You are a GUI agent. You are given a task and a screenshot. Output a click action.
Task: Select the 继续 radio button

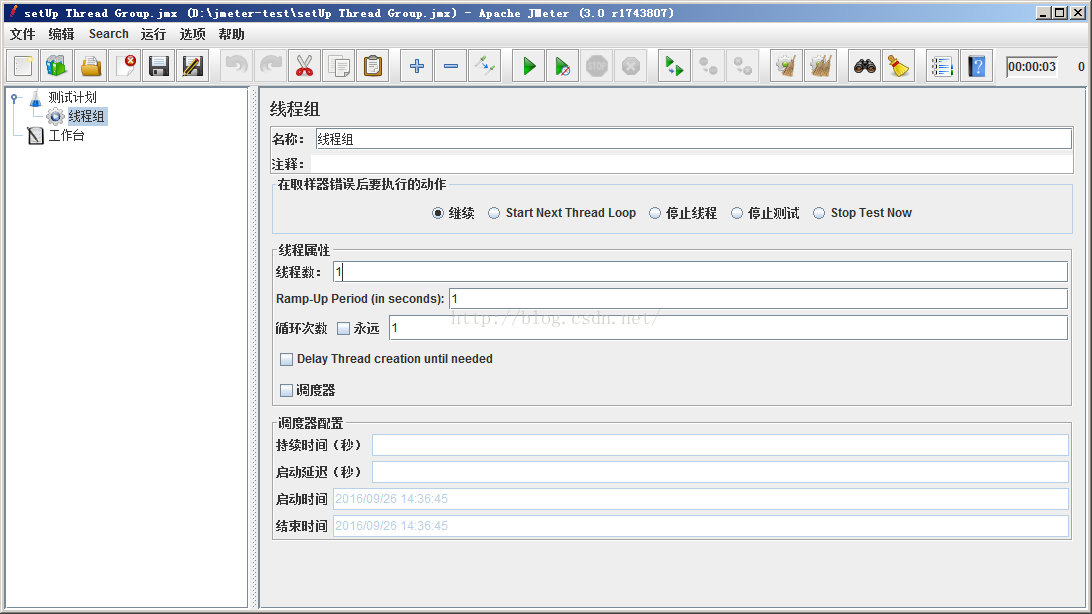click(x=437, y=213)
